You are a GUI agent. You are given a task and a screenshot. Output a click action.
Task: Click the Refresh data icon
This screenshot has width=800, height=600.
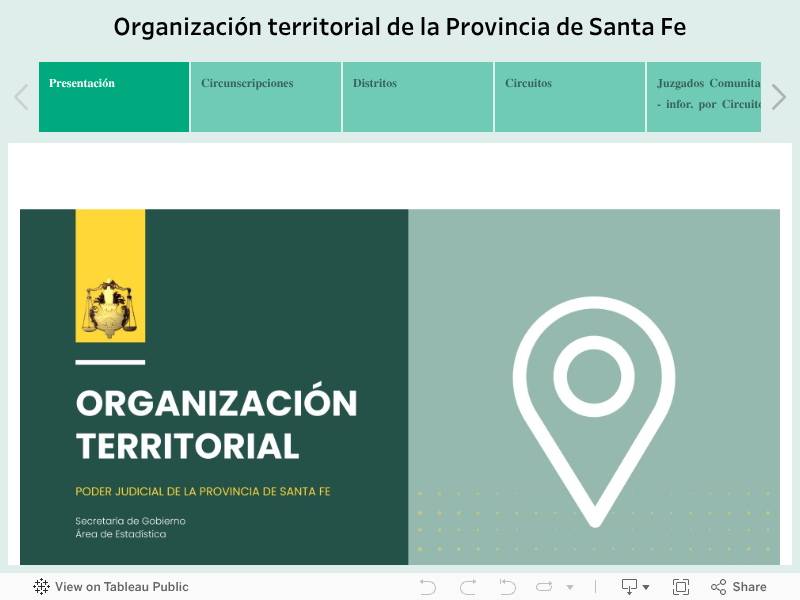tap(544, 587)
